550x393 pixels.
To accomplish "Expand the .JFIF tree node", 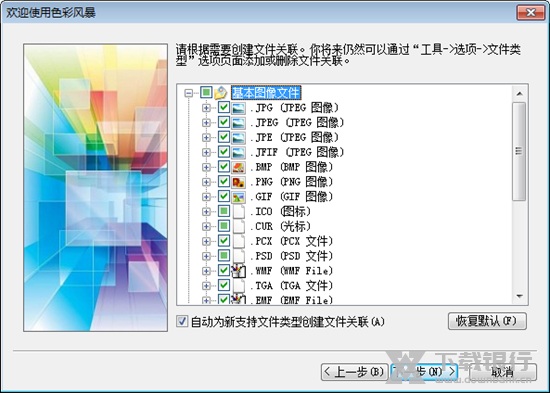I will click(206, 152).
